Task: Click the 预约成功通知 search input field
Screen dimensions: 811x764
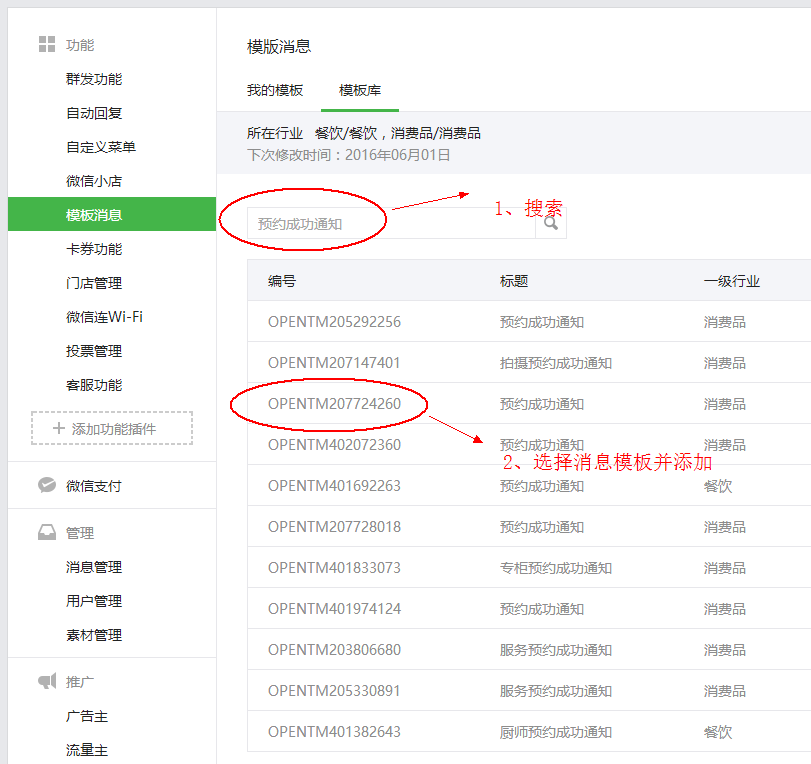Action: pyautogui.click(x=390, y=224)
